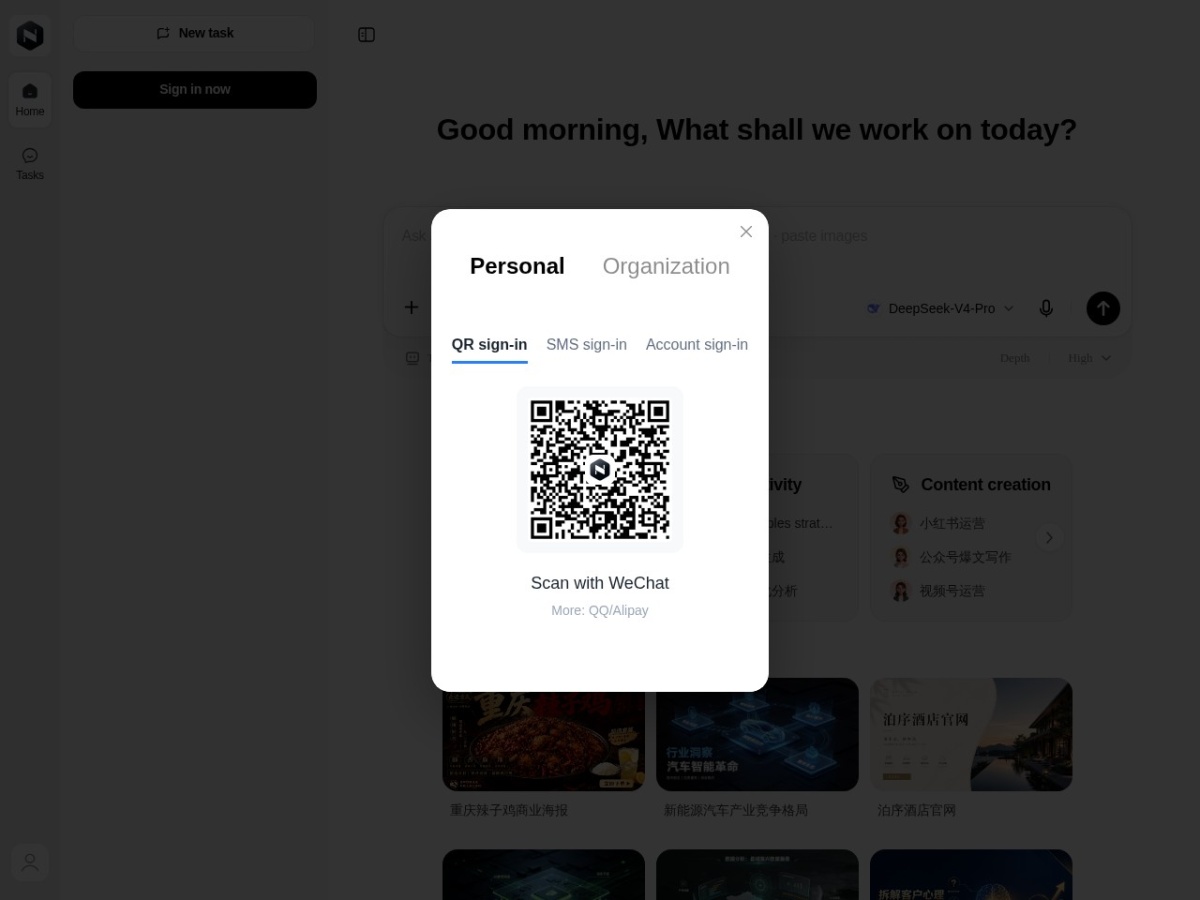This screenshot has height=900, width=1200.
Task: Click the user profile icon at sidebar bottom
Action: 30,862
